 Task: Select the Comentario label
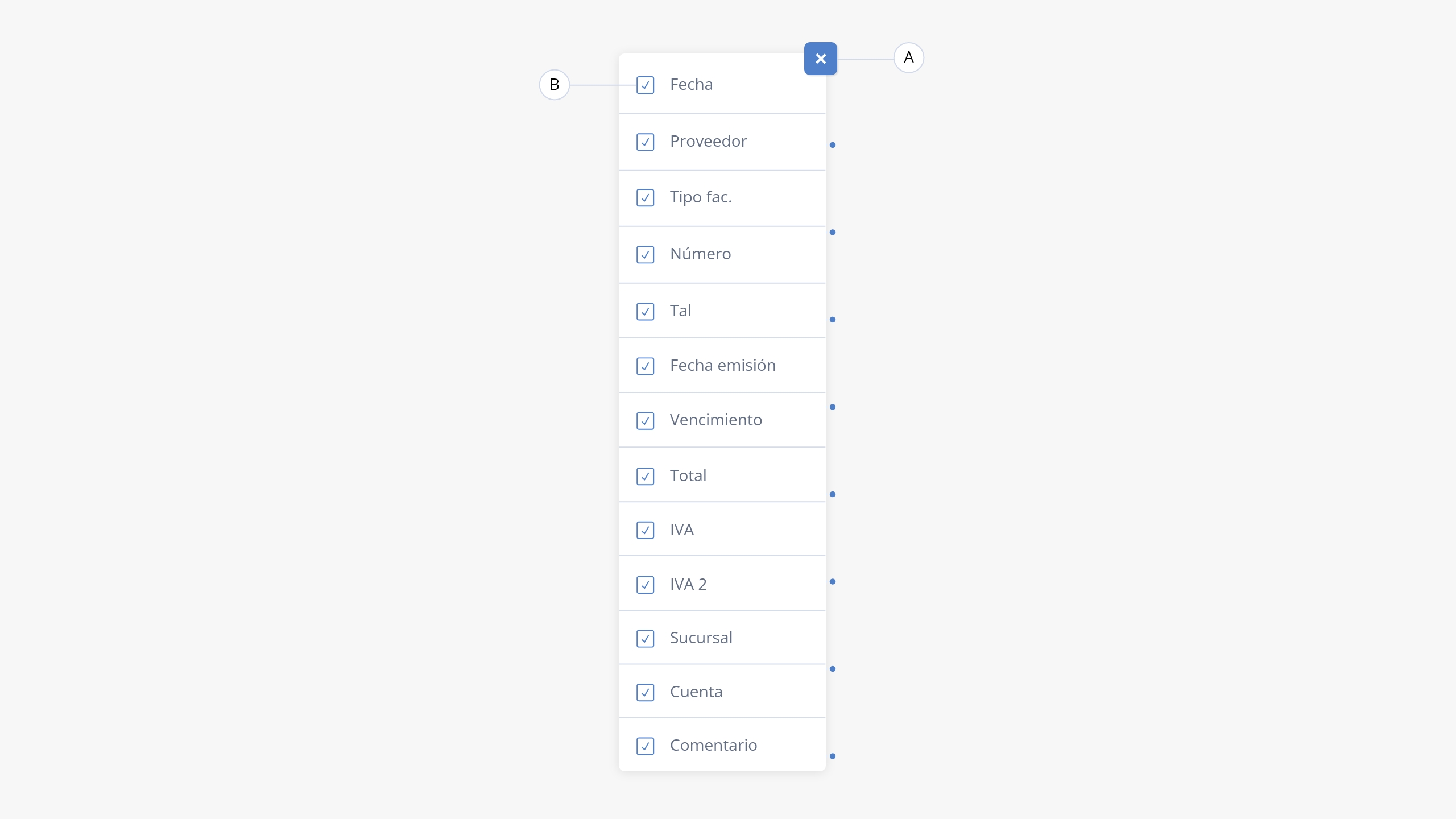click(713, 745)
